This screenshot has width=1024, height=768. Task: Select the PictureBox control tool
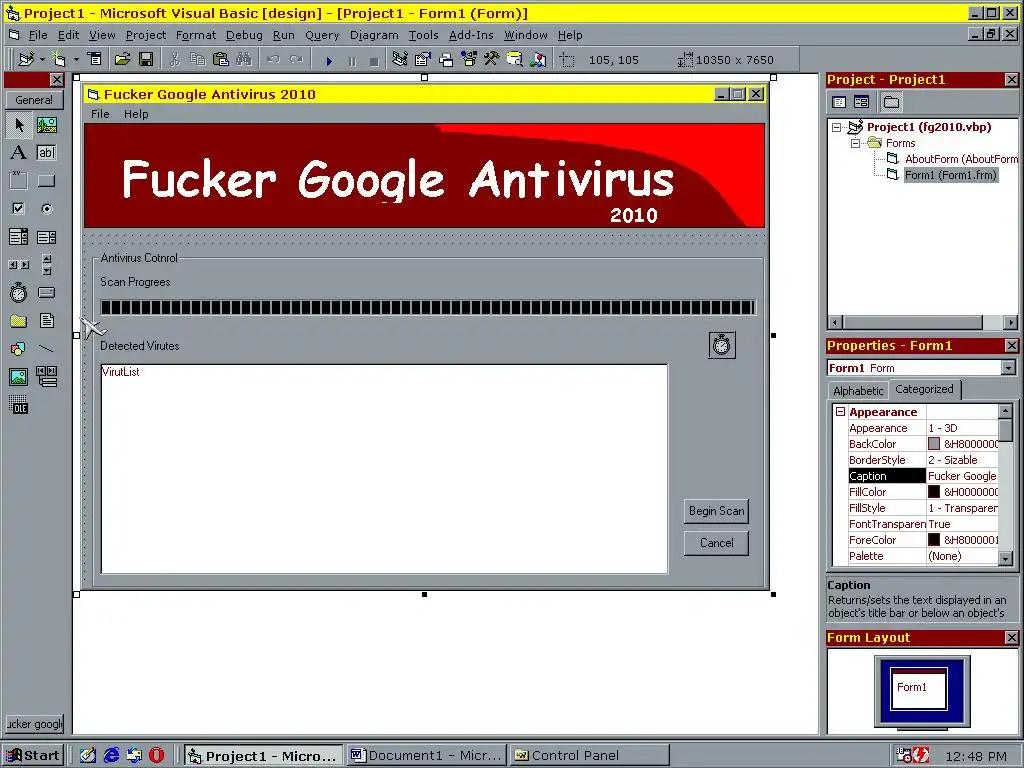click(46, 125)
